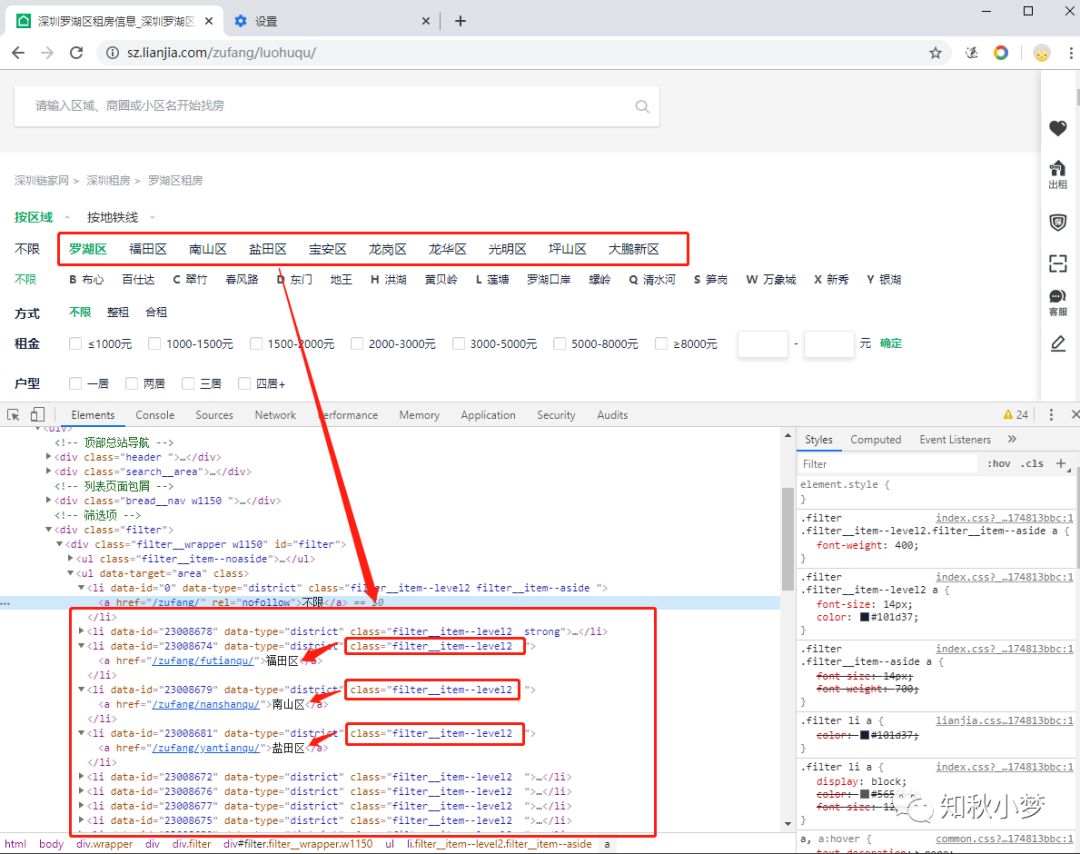Screen dimensions: 1080x854
Task: Check the 两居 room type checkbox
Action: 132,384
